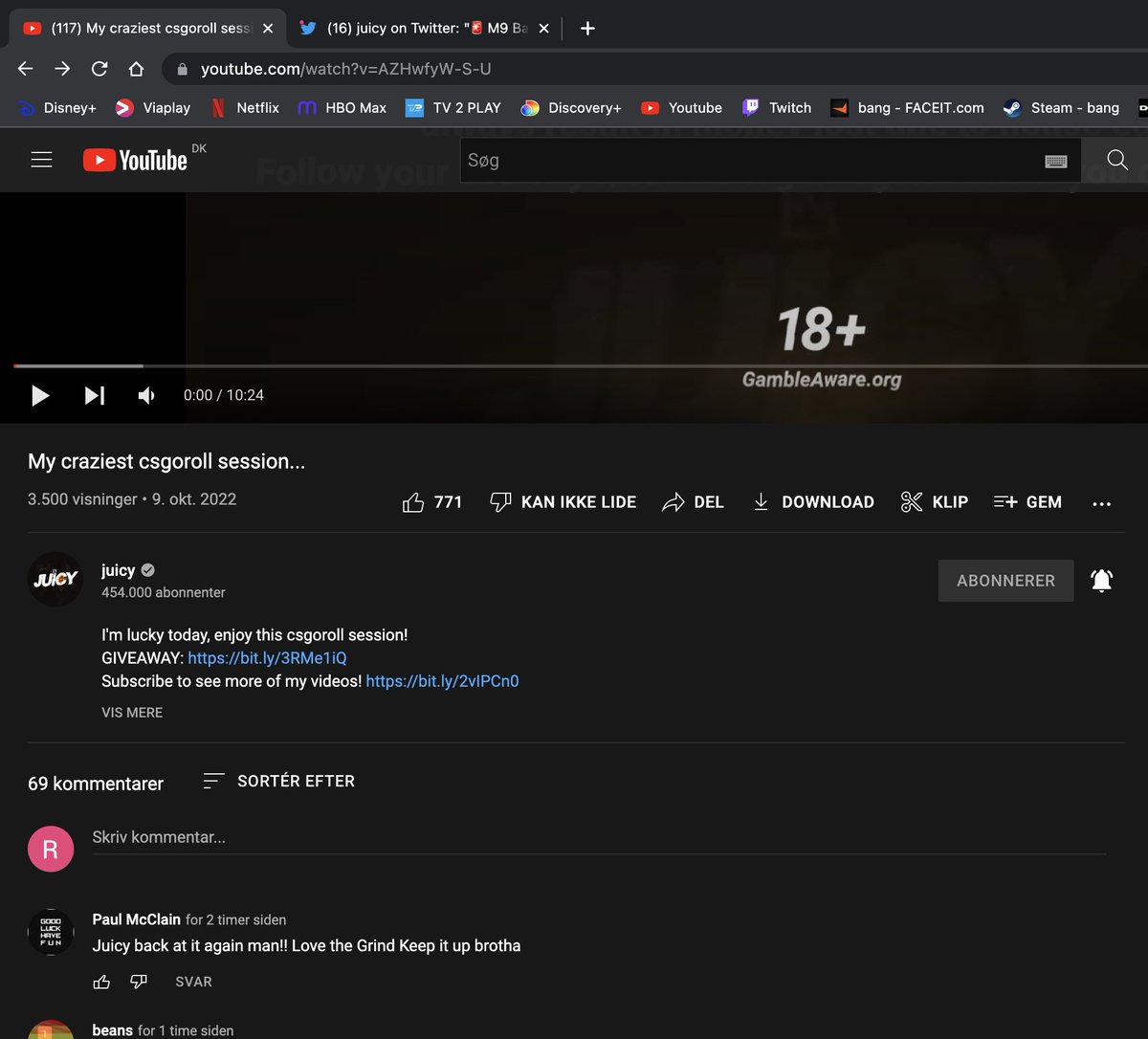1148x1039 pixels.
Task: Open a new browser tab
Action: coord(587,29)
